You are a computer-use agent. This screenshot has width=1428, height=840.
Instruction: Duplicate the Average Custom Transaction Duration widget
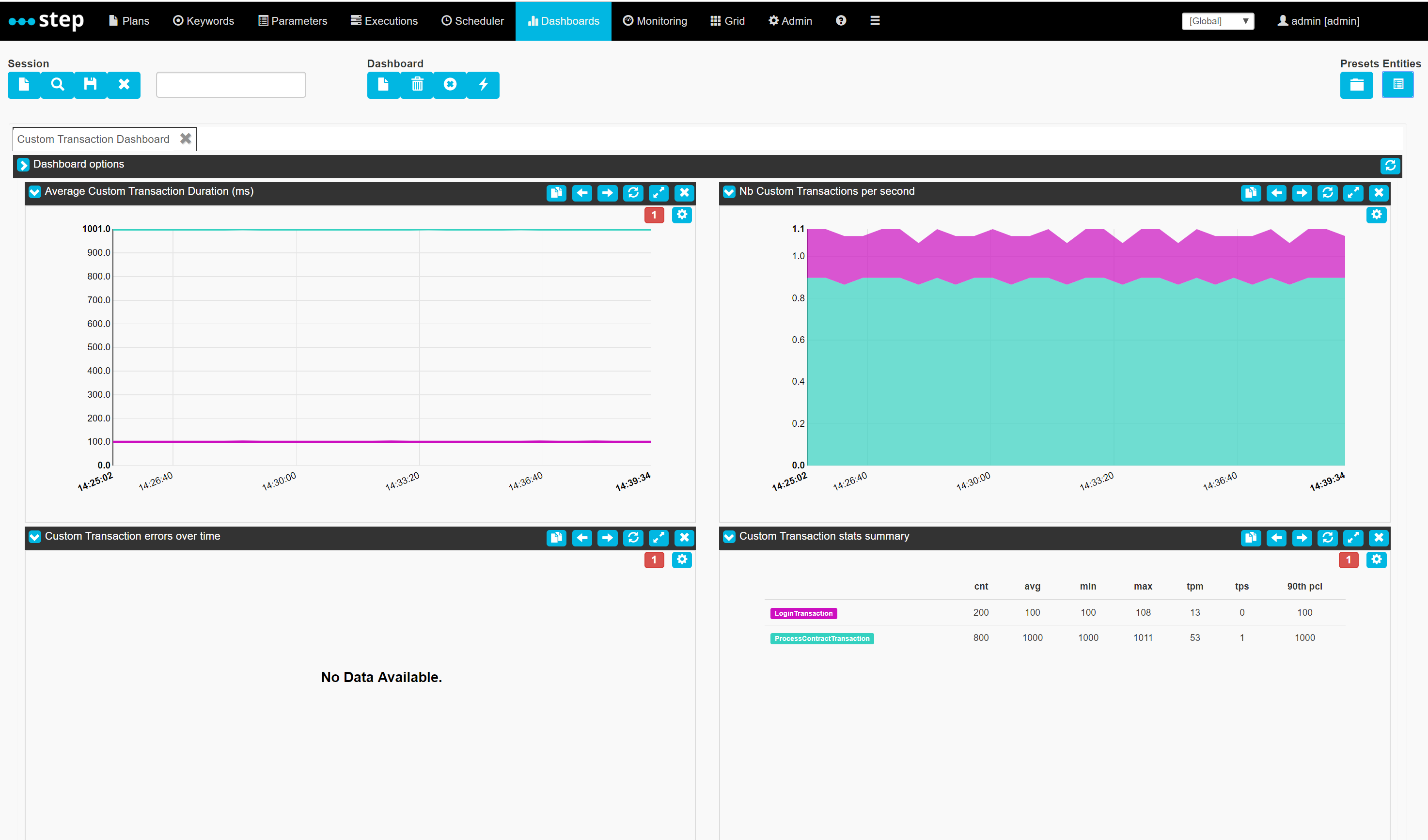point(556,193)
